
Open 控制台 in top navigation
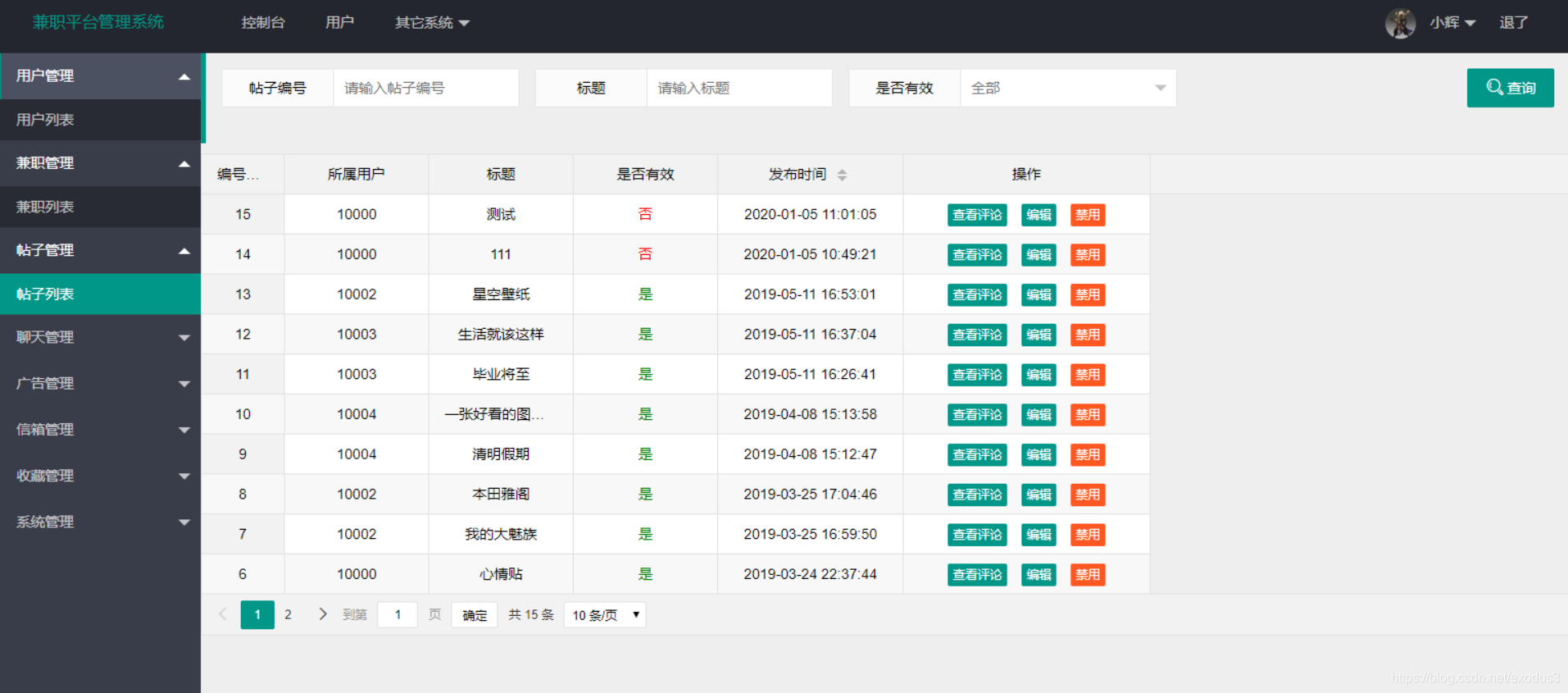click(263, 23)
